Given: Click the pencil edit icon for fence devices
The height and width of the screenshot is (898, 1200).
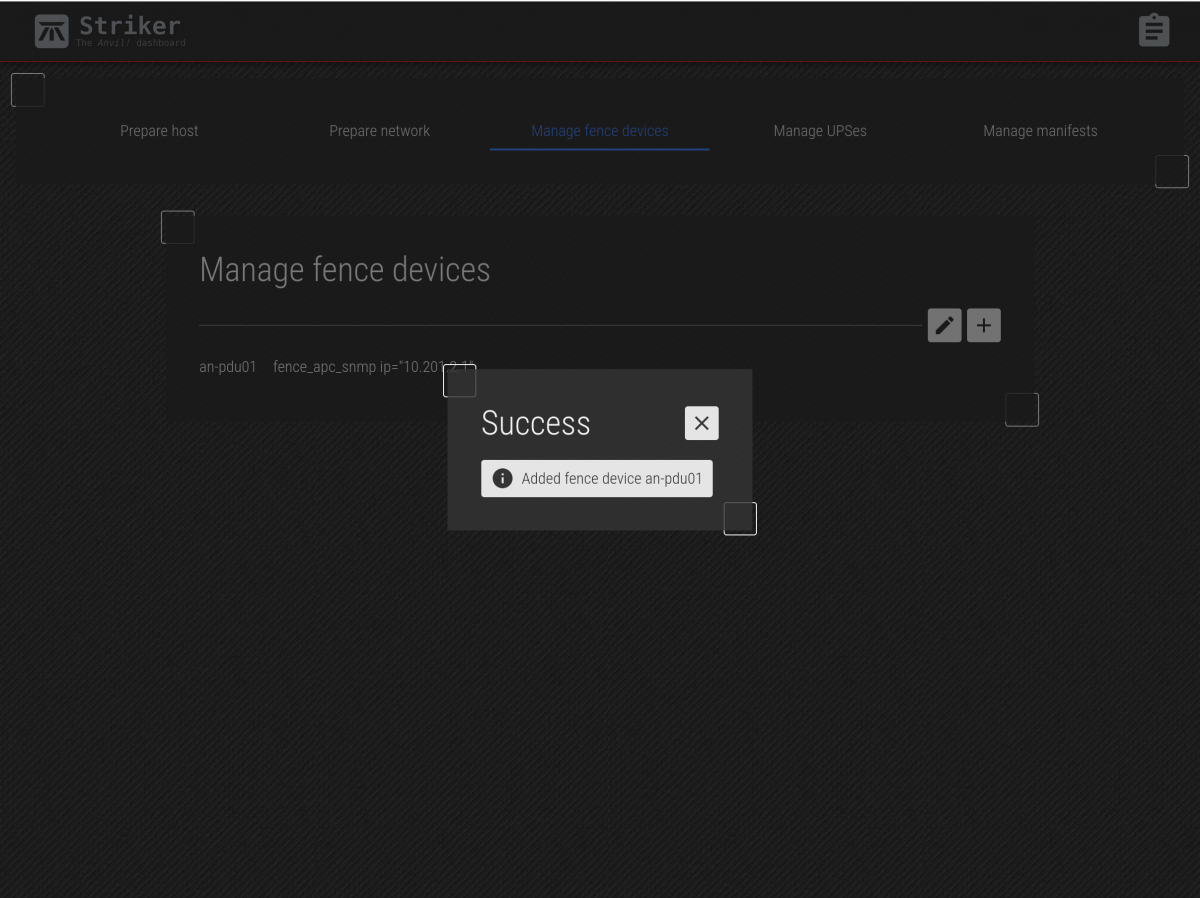Looking at the screenshot, I should pos(944,325).
